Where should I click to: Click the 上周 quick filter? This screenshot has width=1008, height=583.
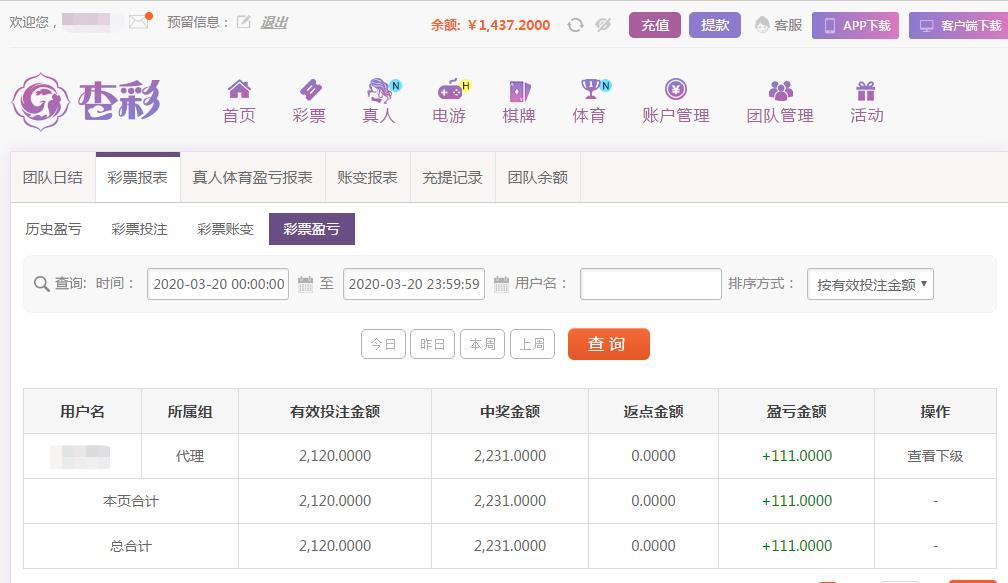point(532,344)
